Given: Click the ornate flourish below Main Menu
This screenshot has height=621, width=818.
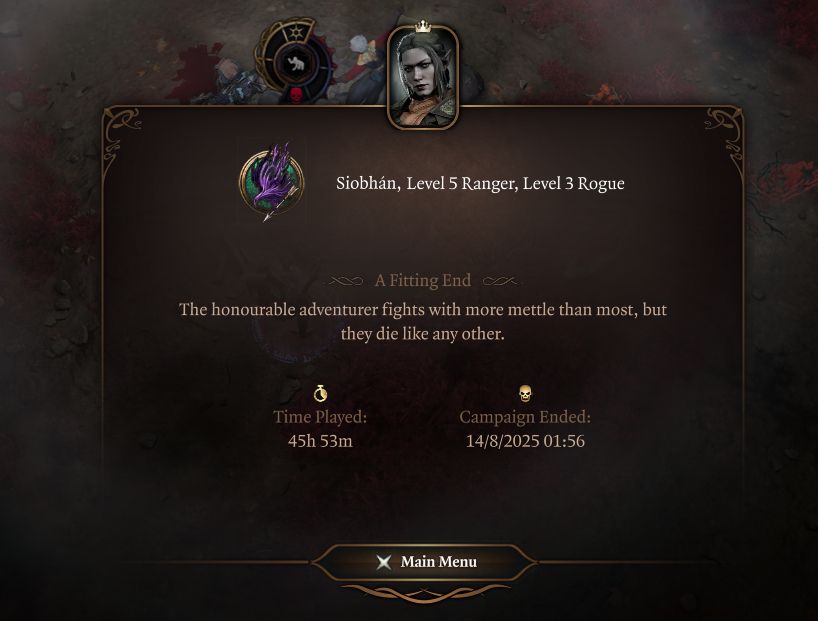Looking at the screenshot, I should coord(424,593).
